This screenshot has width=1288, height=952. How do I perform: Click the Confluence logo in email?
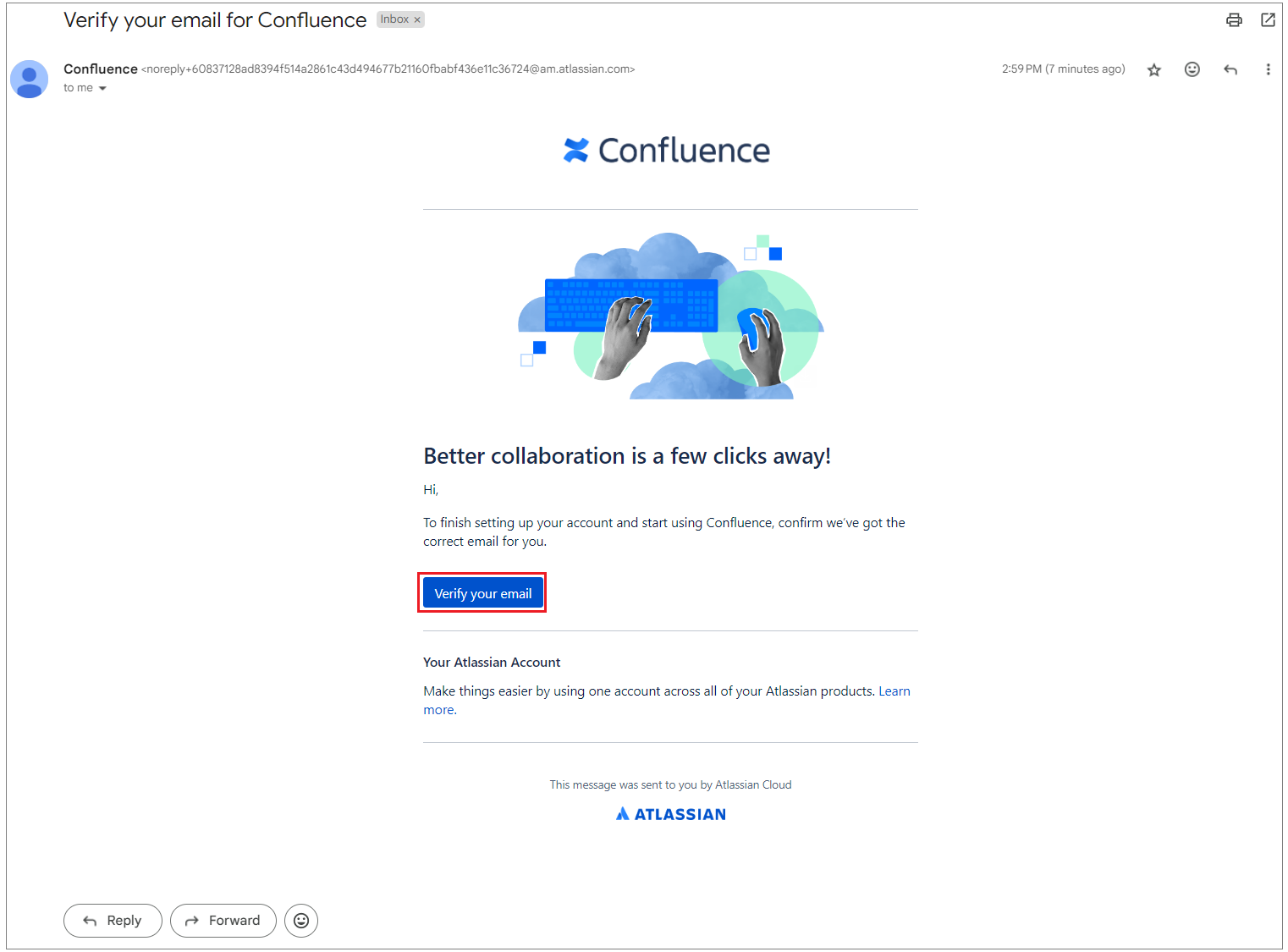point(667,151)
